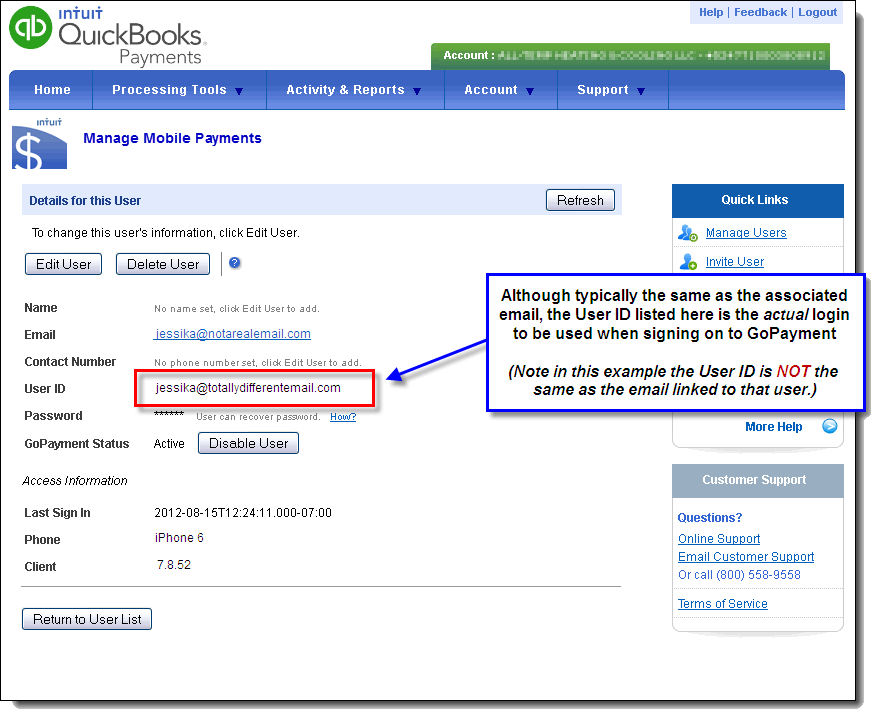Click the Manage Users person icon
This screenshot has width=872, height=717.
point(688,233)
